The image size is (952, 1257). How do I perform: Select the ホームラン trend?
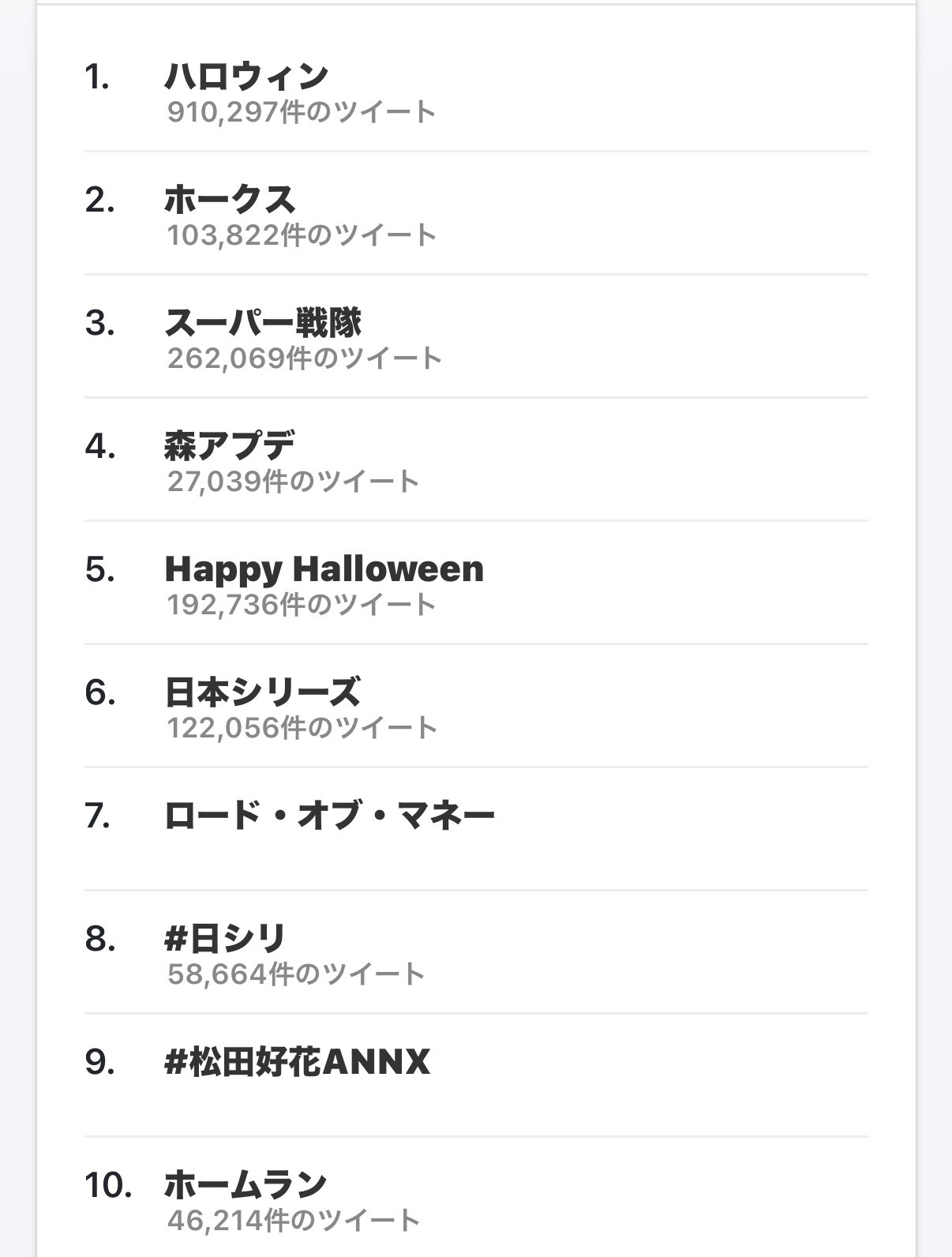coord(245,1185)
